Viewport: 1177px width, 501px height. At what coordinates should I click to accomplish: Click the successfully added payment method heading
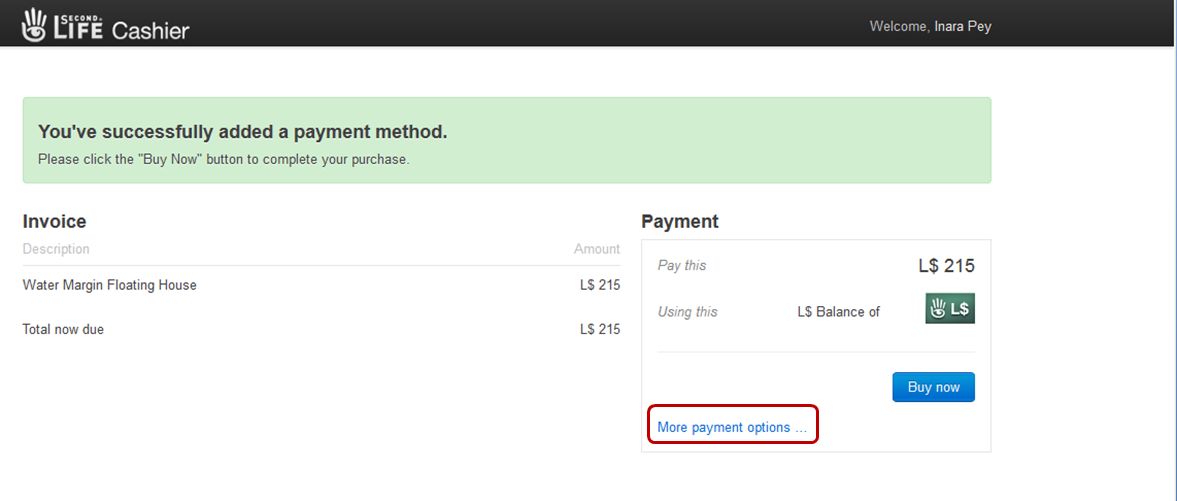tap(243, 132)
